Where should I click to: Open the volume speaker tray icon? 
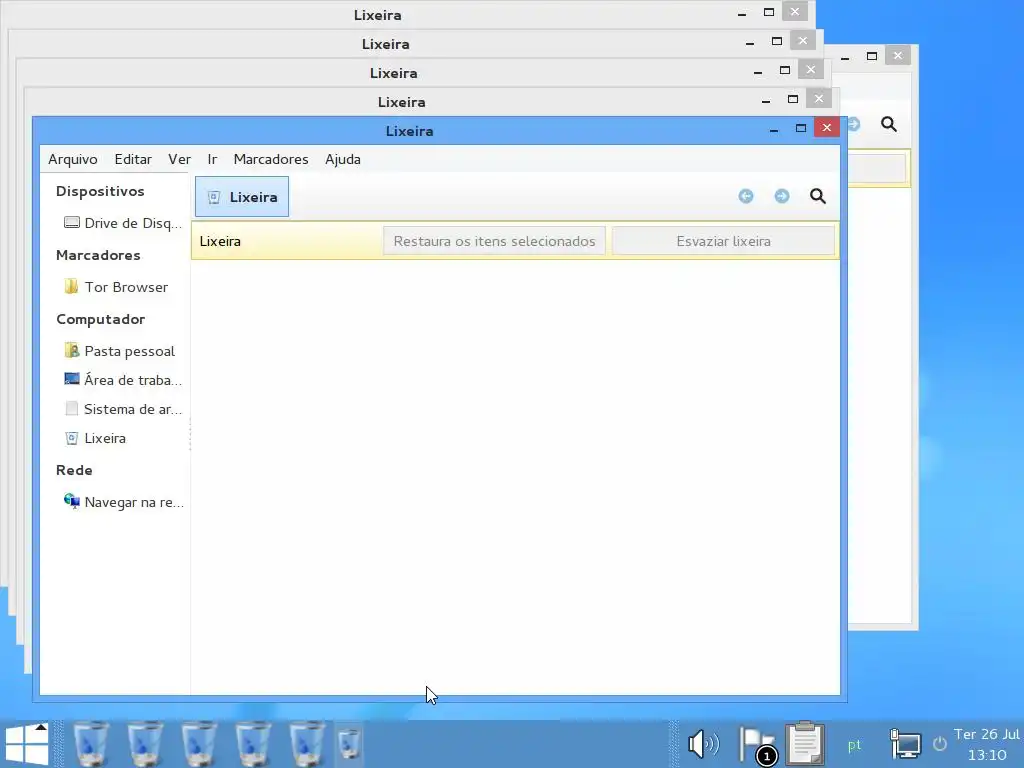click(703, 744)
